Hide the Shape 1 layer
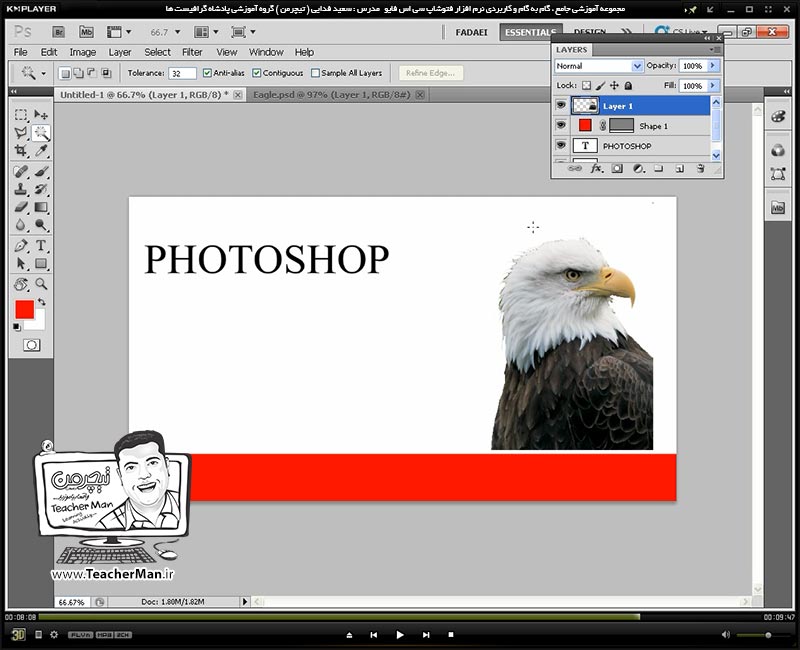This screenshot has width=800, height=650. (561, 126)
